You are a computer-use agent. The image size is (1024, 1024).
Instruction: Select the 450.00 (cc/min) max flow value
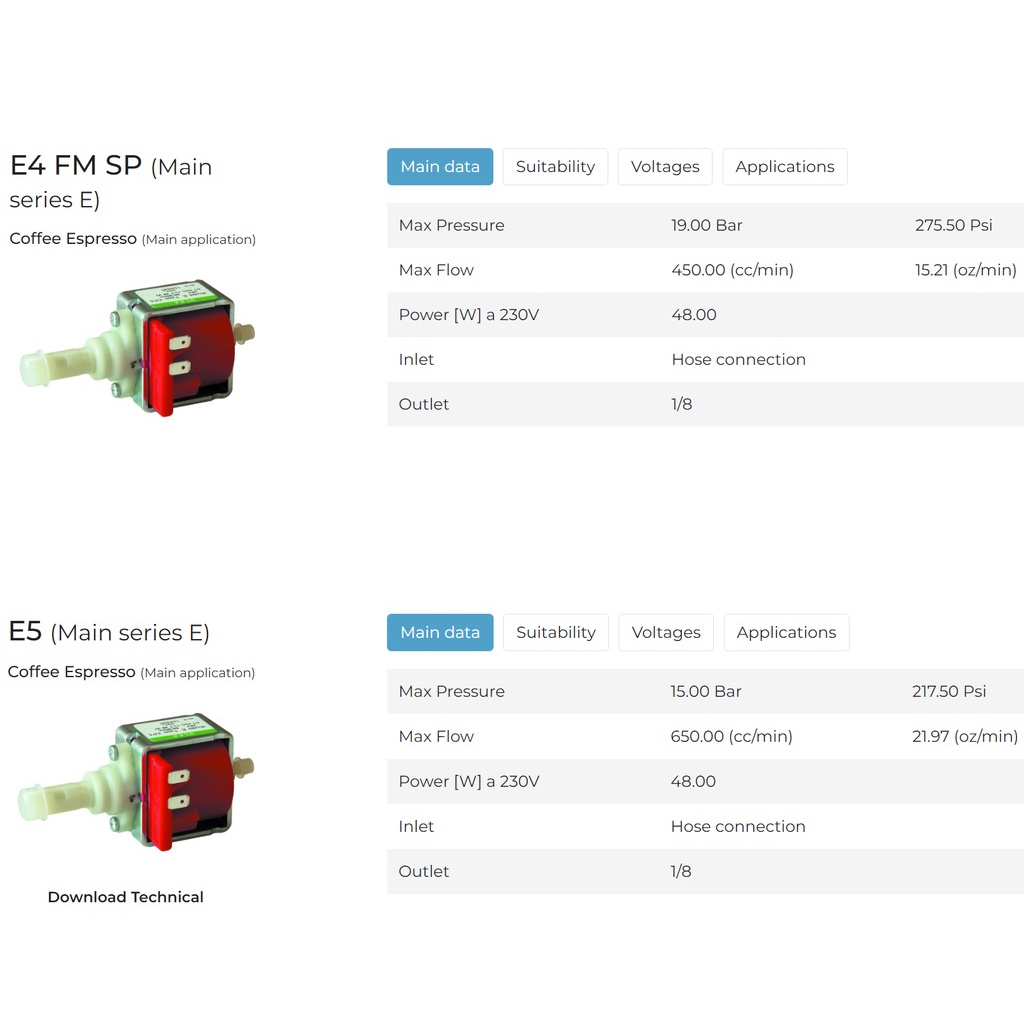[x=732, y=270]
